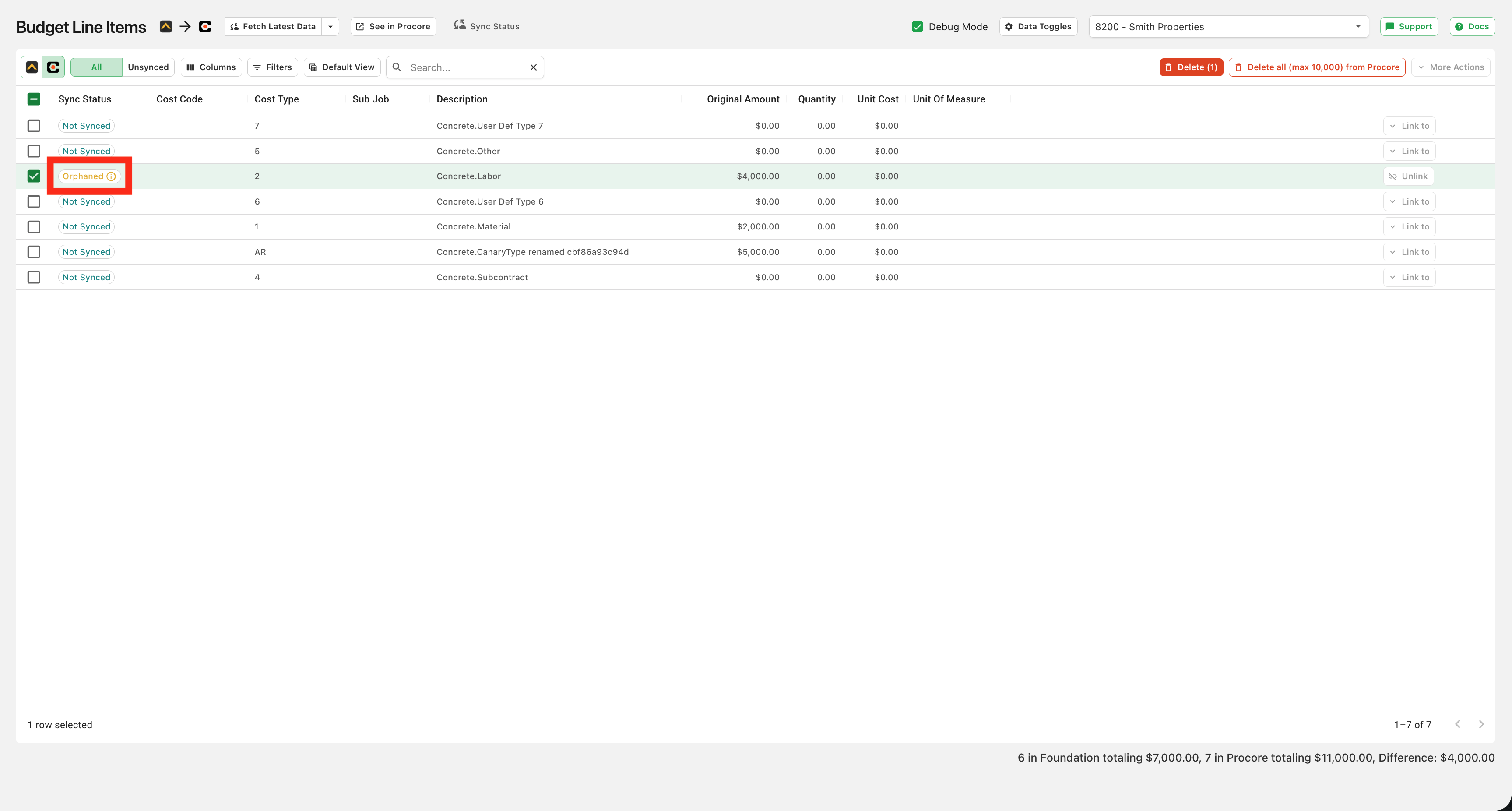1512x811 pixels.
Task: Toggle the select-all header checkbox
Action: (x=34, y=99)
